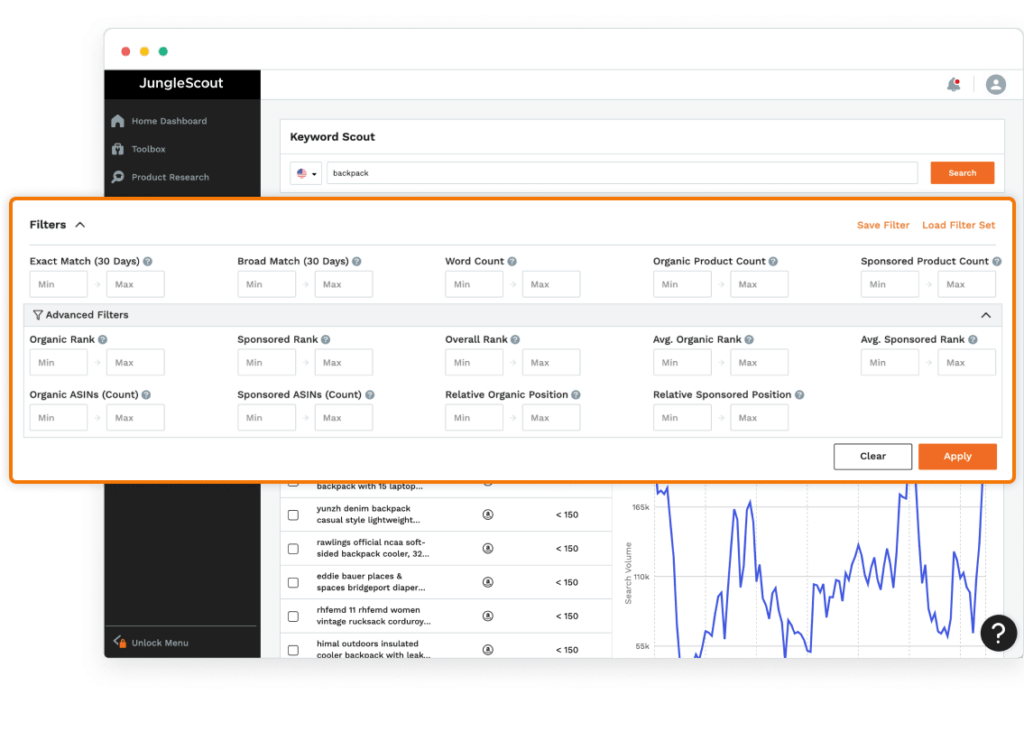Check the eddie bauer places diaper row

click(293, 582)
